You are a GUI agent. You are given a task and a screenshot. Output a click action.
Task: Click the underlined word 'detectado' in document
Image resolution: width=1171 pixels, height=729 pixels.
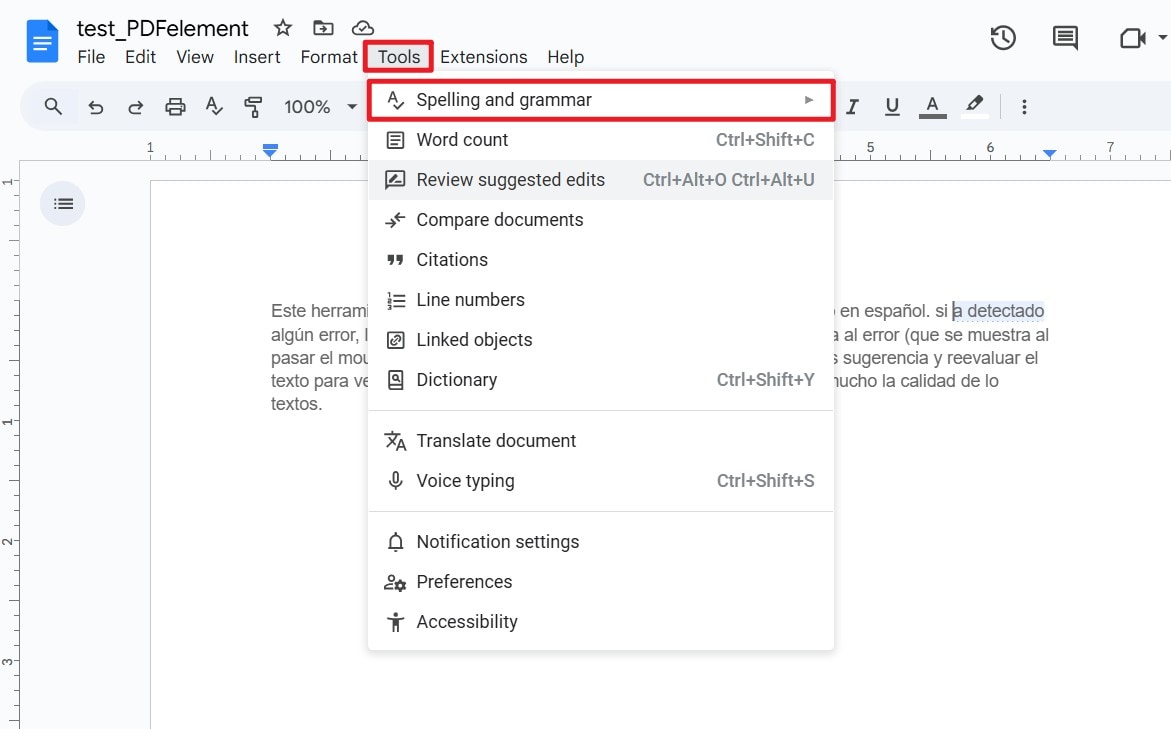1005,311
